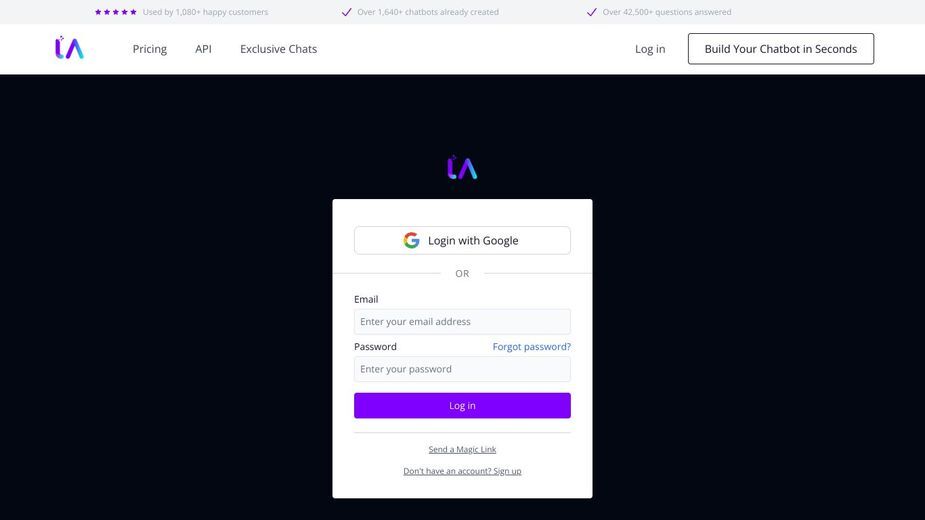The image size is (925, 520).
Task: Click the checkmark beside chatbots already created
Action: coord(347,12)
